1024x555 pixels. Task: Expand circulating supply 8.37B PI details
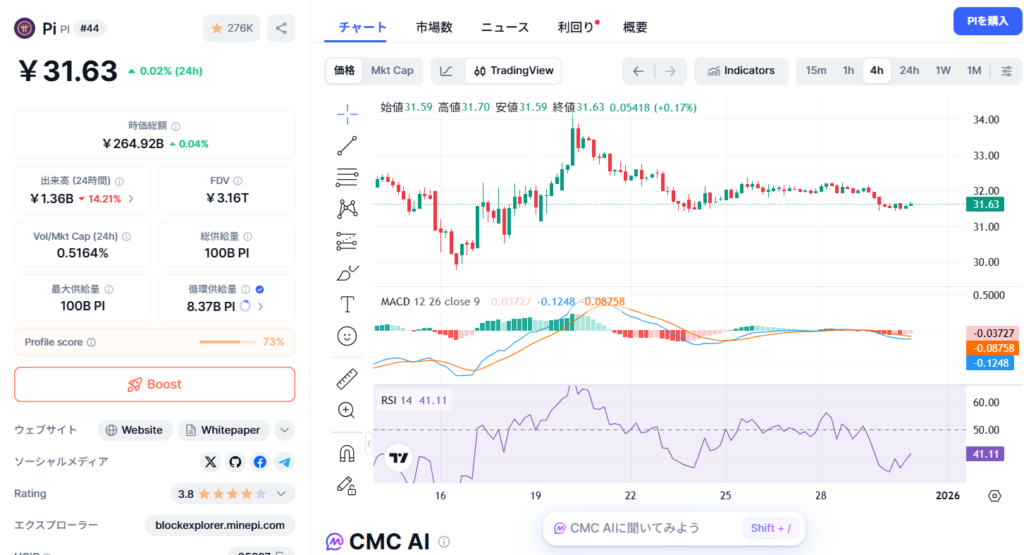click(261, 307)
